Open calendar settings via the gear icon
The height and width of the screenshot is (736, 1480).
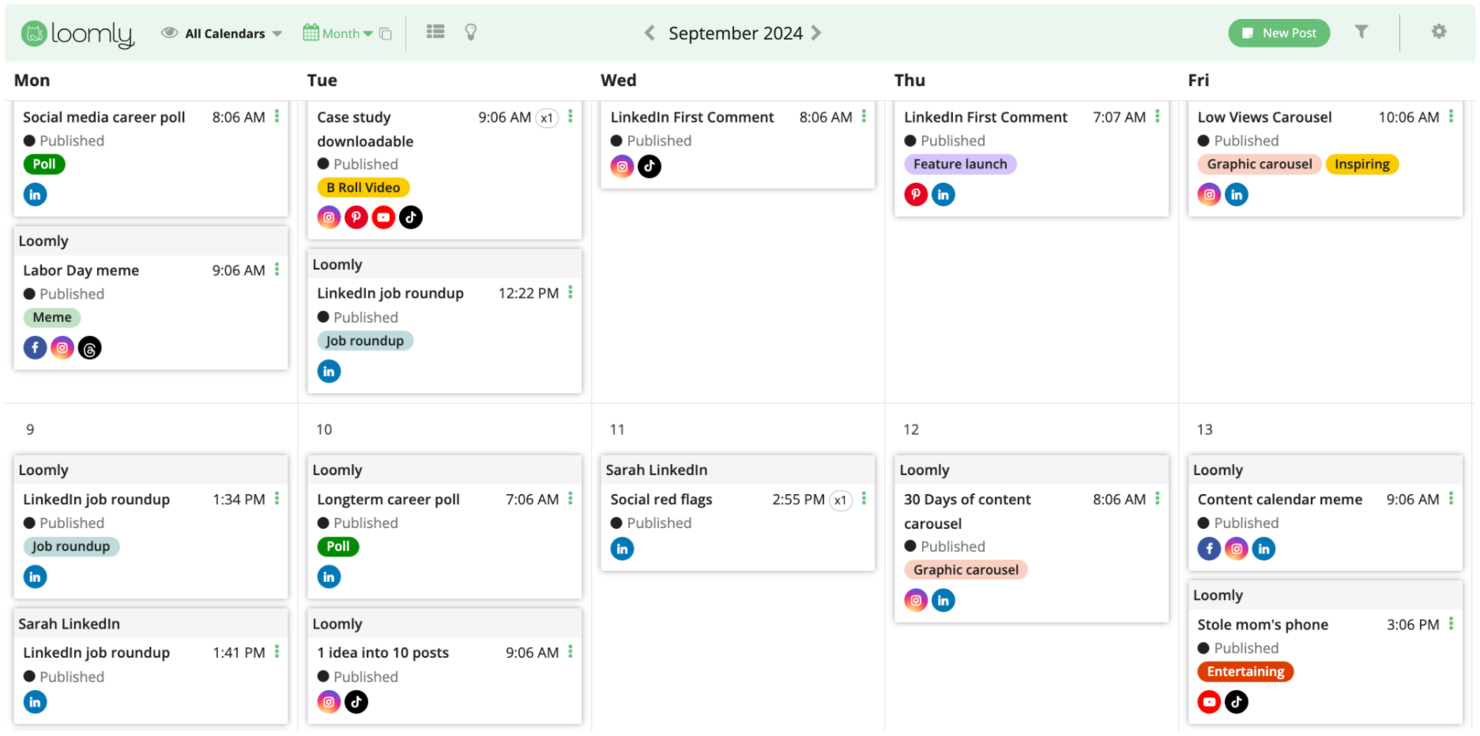coord(1438,31)
